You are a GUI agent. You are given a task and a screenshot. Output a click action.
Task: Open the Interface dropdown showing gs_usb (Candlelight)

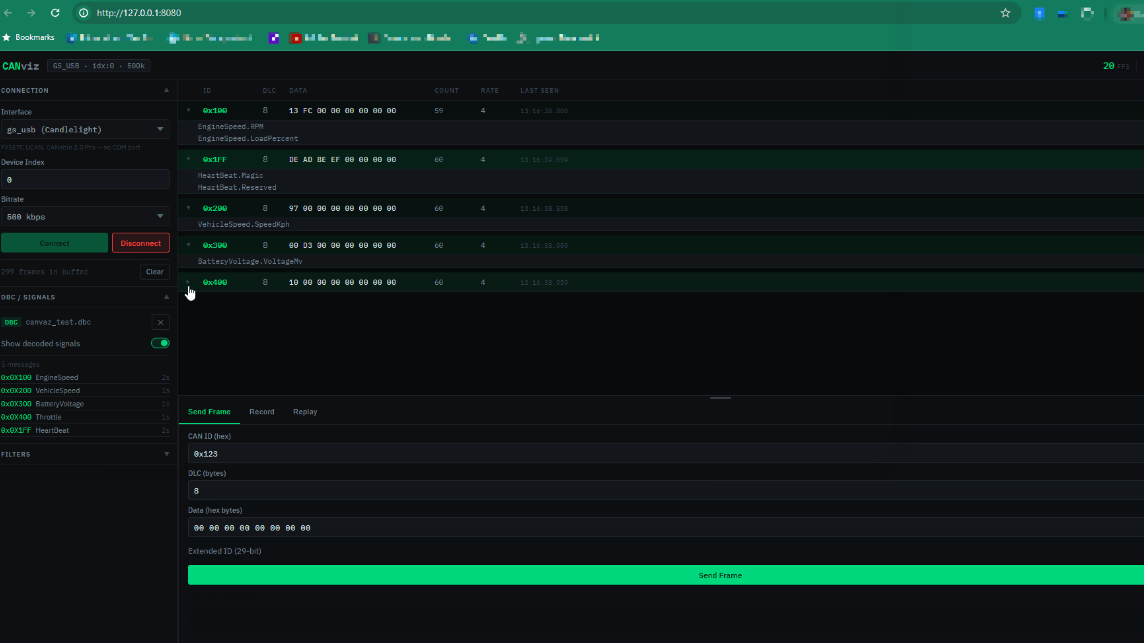(x=87, y=129)
